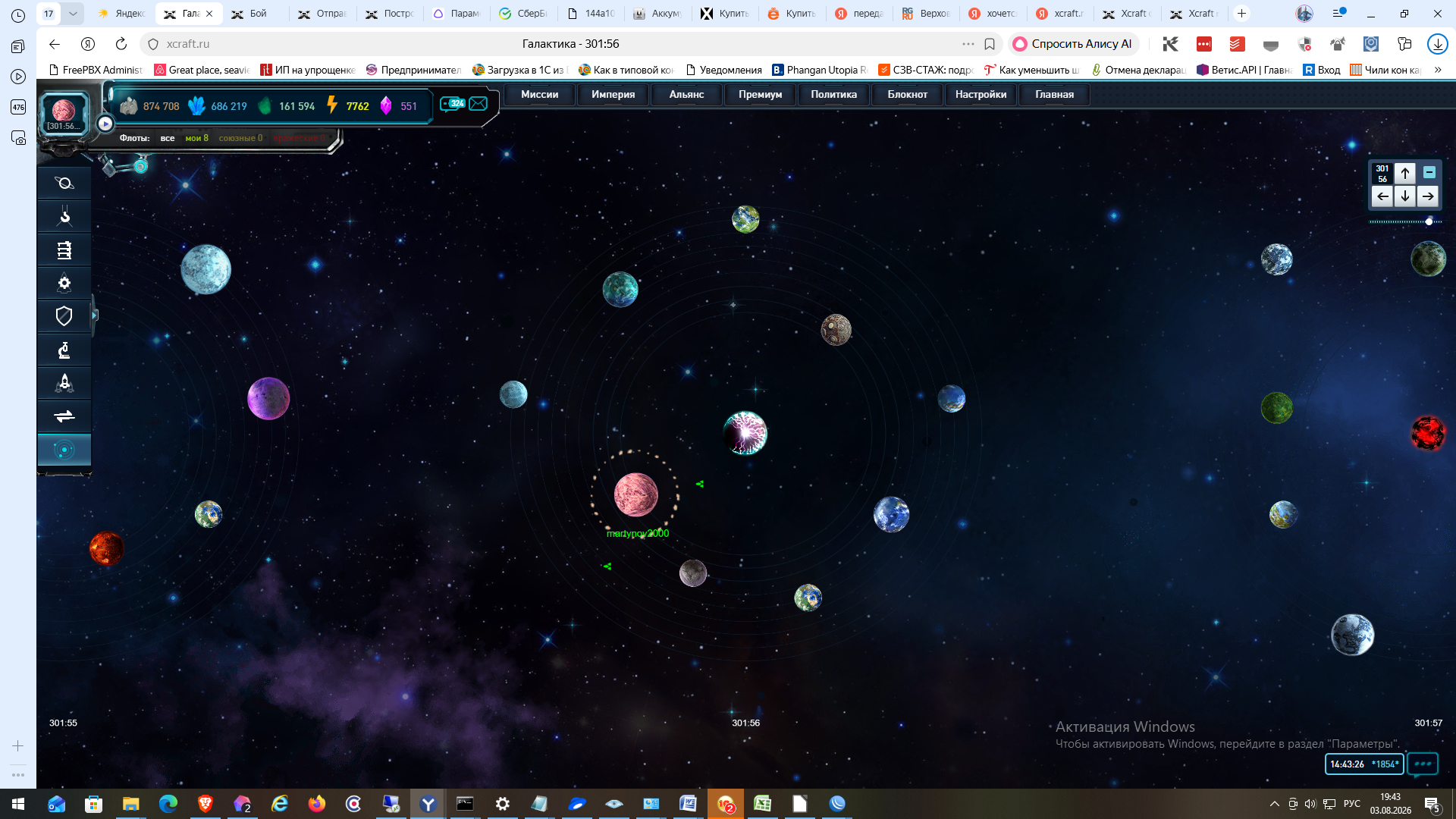Open the stacked-blocks build queue sidebar icon
The image size is (1456, 819).
tap(64, 249)
